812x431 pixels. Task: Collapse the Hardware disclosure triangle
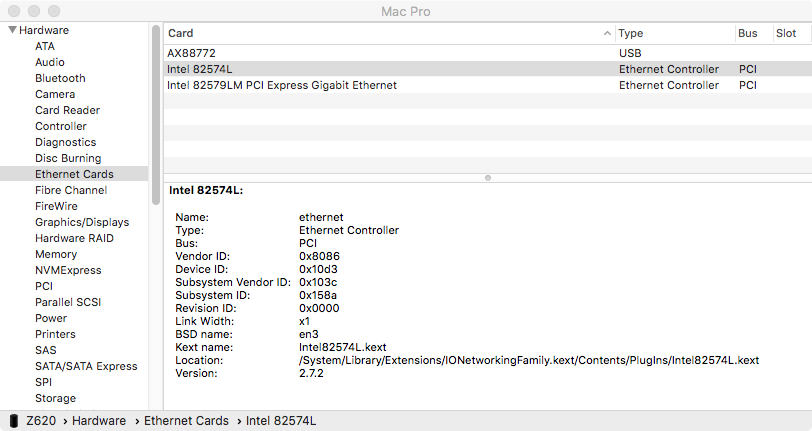click(x=12, y=30)
